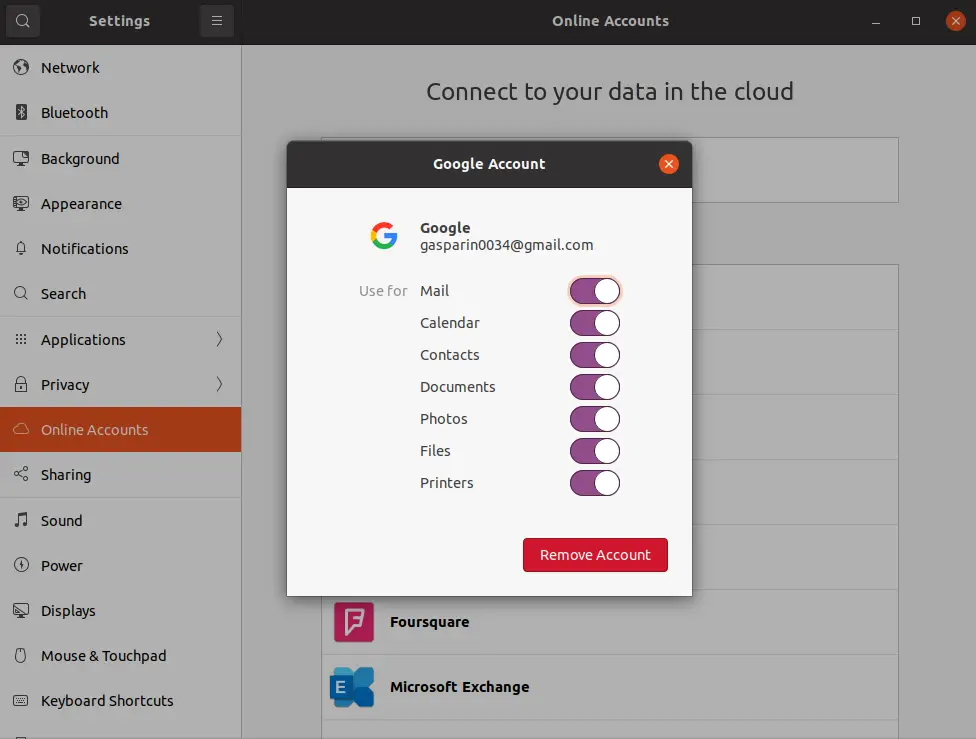Disable the Files switch

[x=594, y=451]
